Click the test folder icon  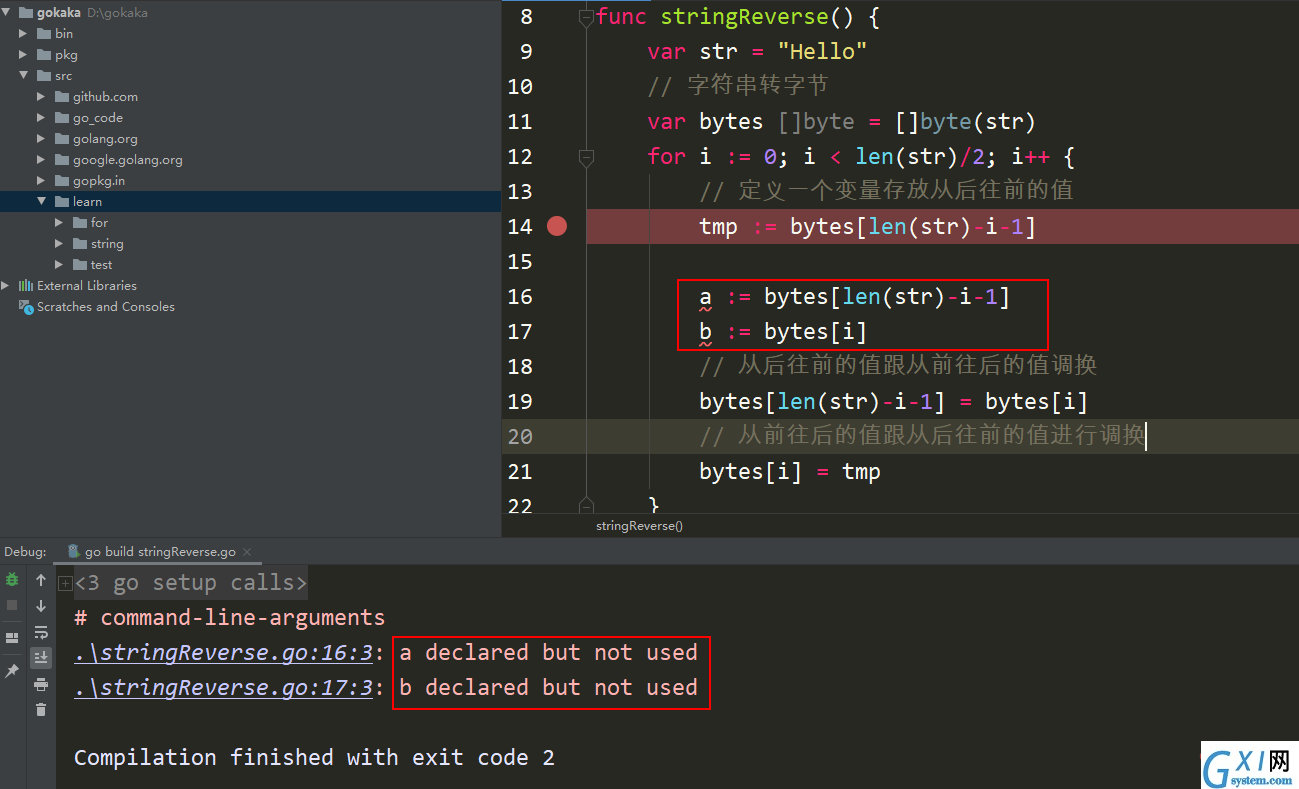(80, 265)
